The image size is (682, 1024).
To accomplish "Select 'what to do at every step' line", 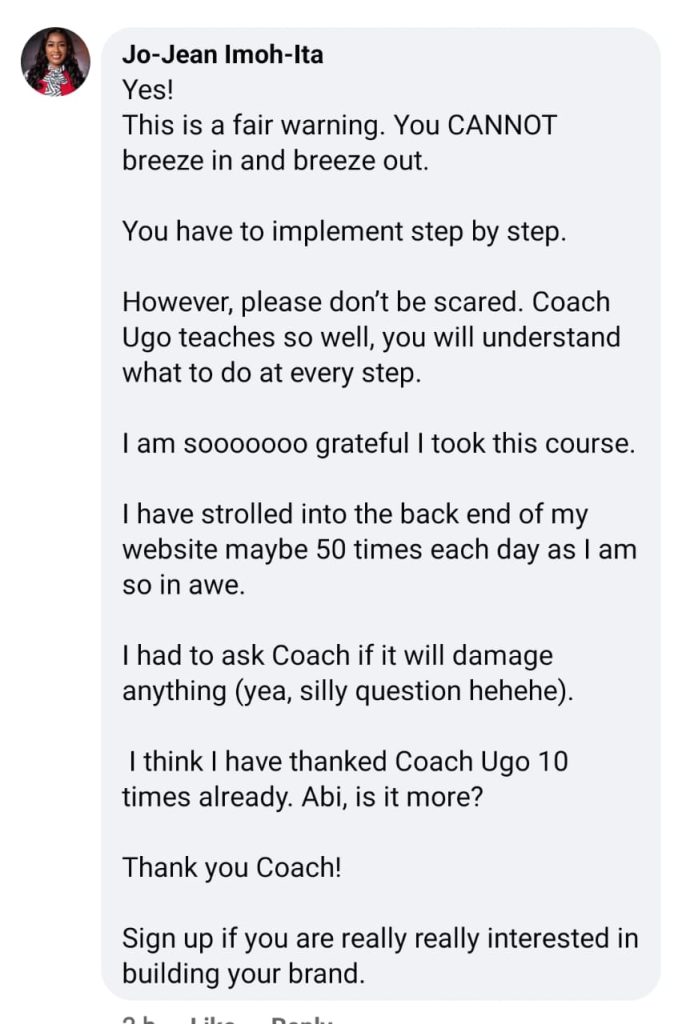I will click(x=272, y=373).
